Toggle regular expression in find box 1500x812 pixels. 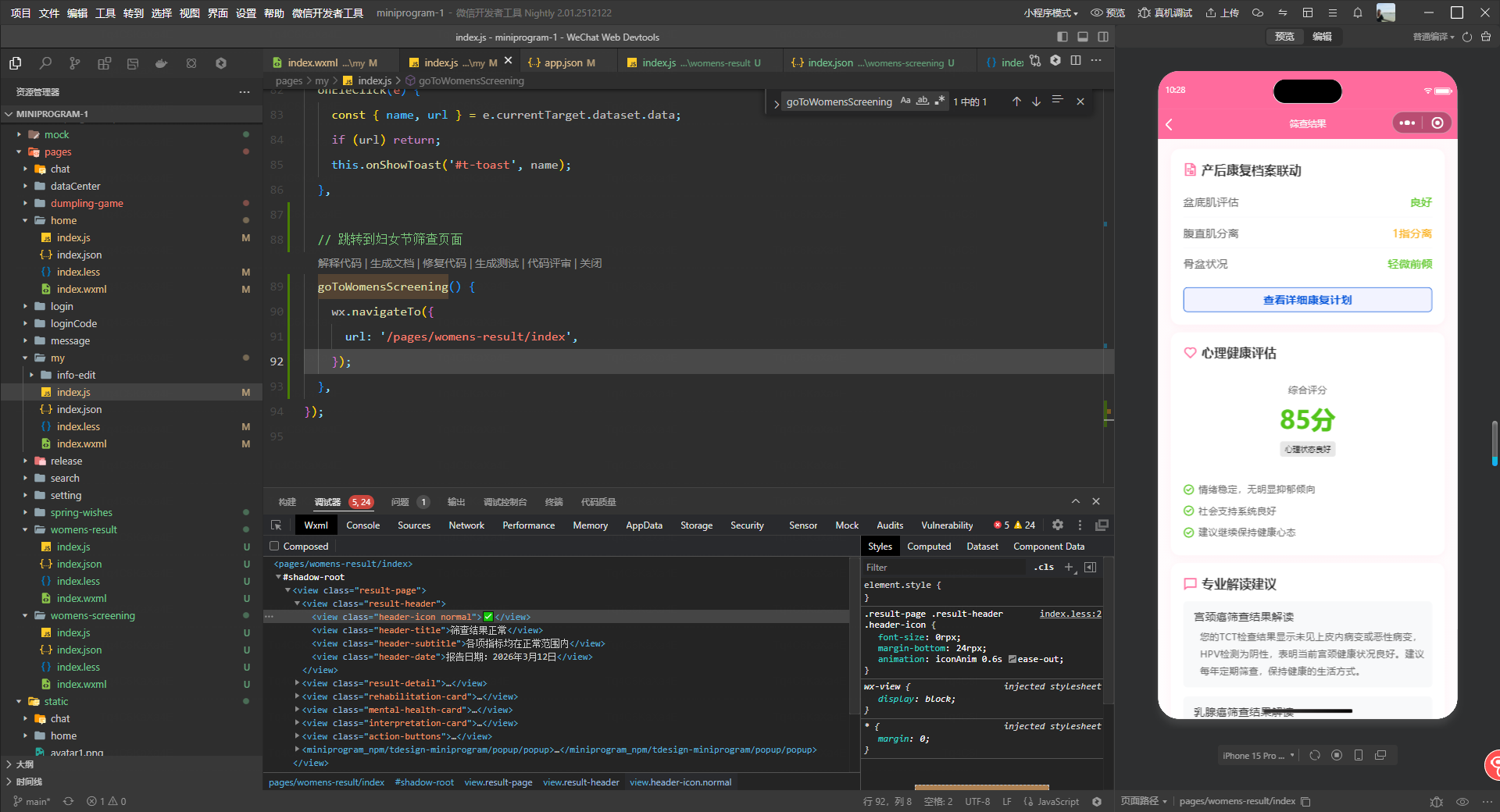pyautogui.click(x=939, y=101)
